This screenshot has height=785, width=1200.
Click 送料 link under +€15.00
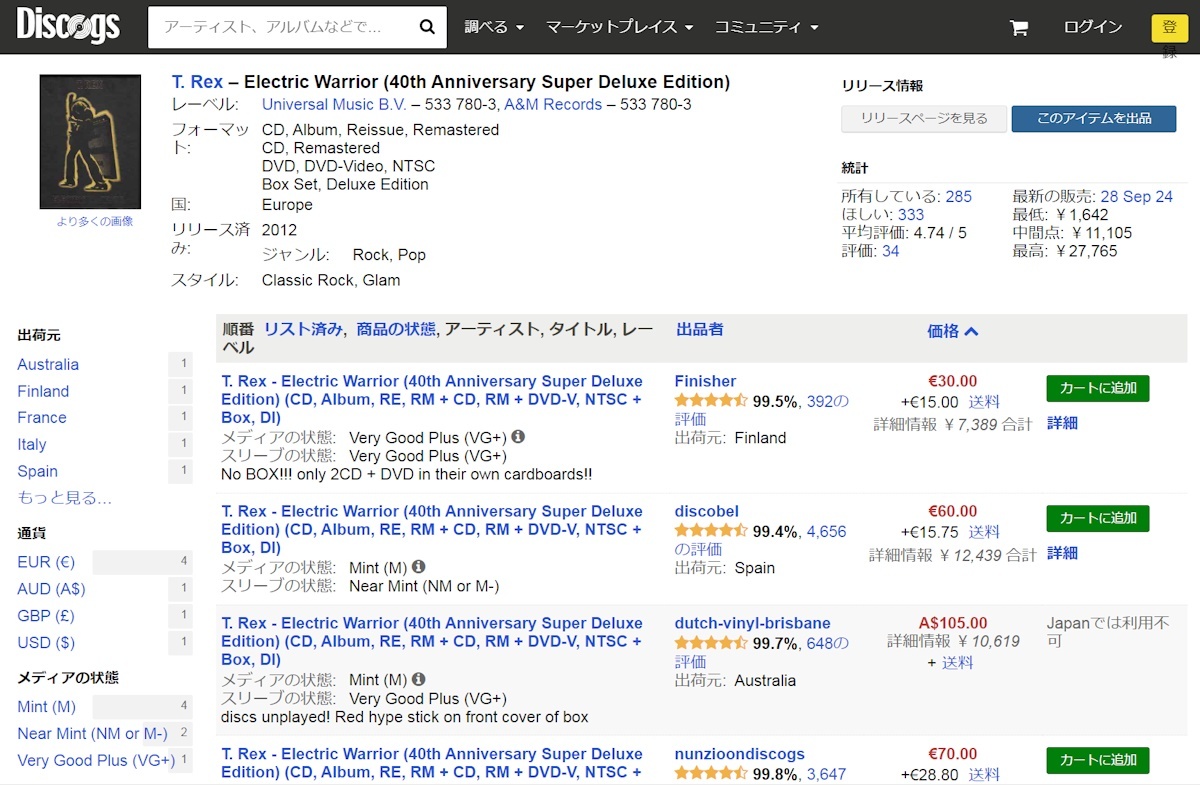point(984,402)
